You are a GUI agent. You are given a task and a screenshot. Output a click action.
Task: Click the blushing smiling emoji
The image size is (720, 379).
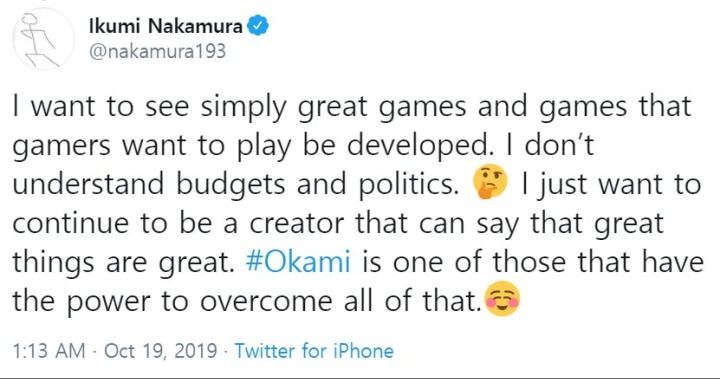tap(502, 299)
